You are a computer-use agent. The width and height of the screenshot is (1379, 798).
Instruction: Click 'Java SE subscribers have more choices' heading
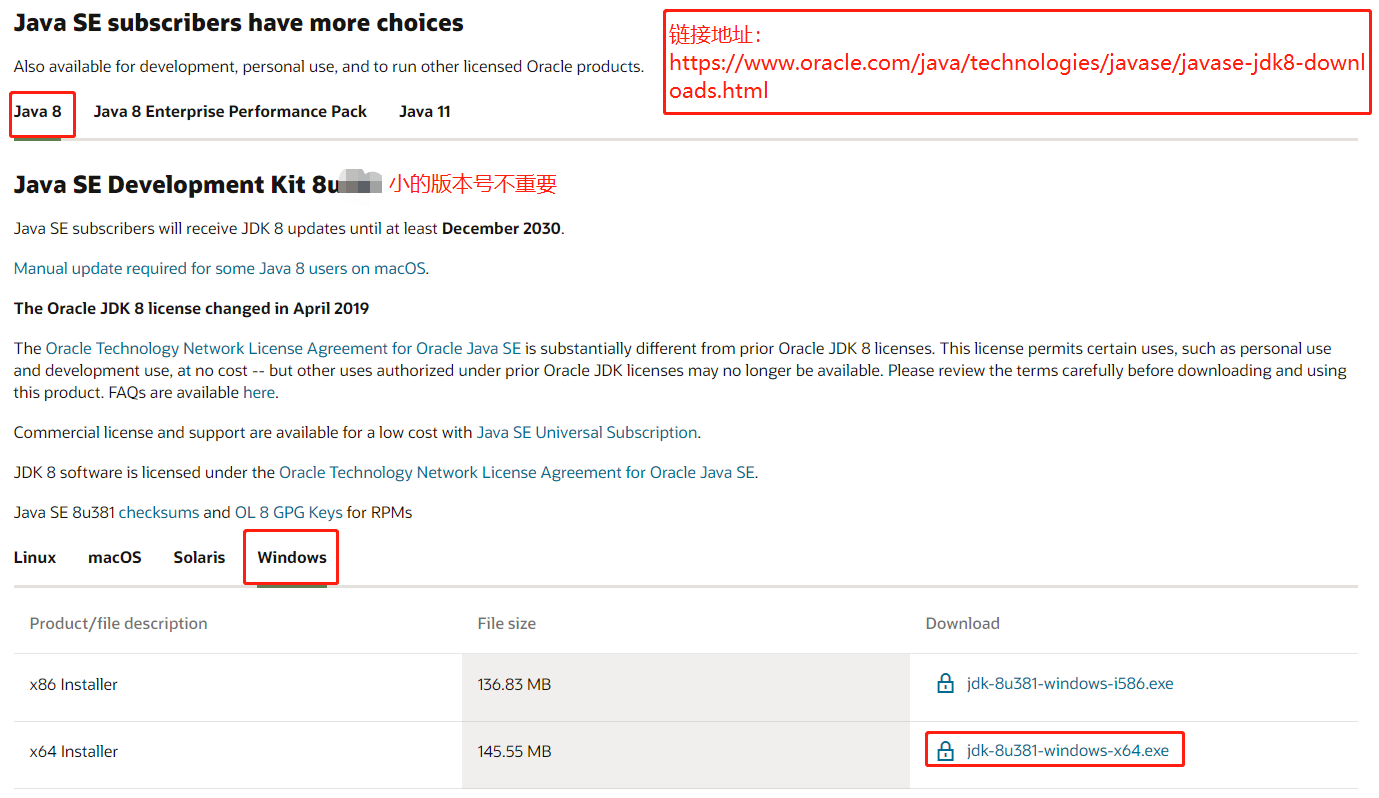click(239, 23)
